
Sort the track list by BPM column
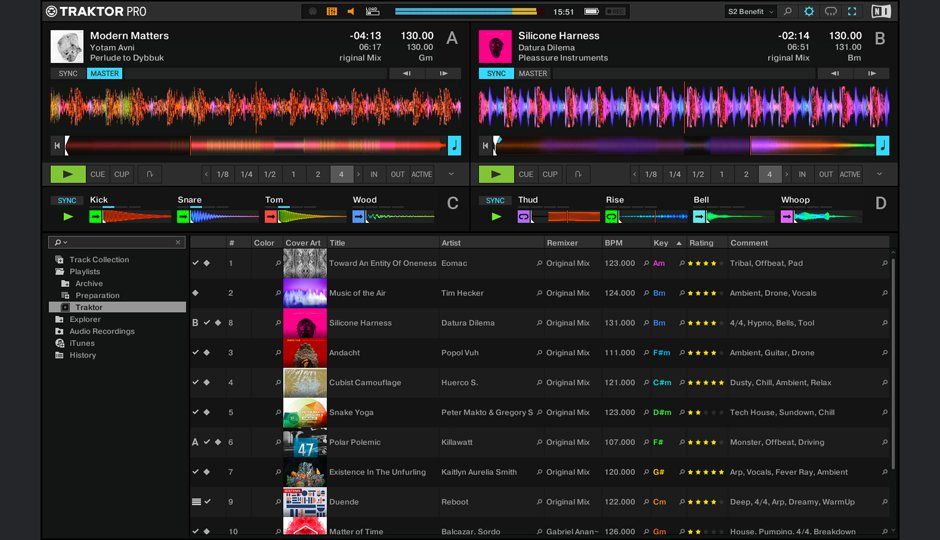[614, 242]
